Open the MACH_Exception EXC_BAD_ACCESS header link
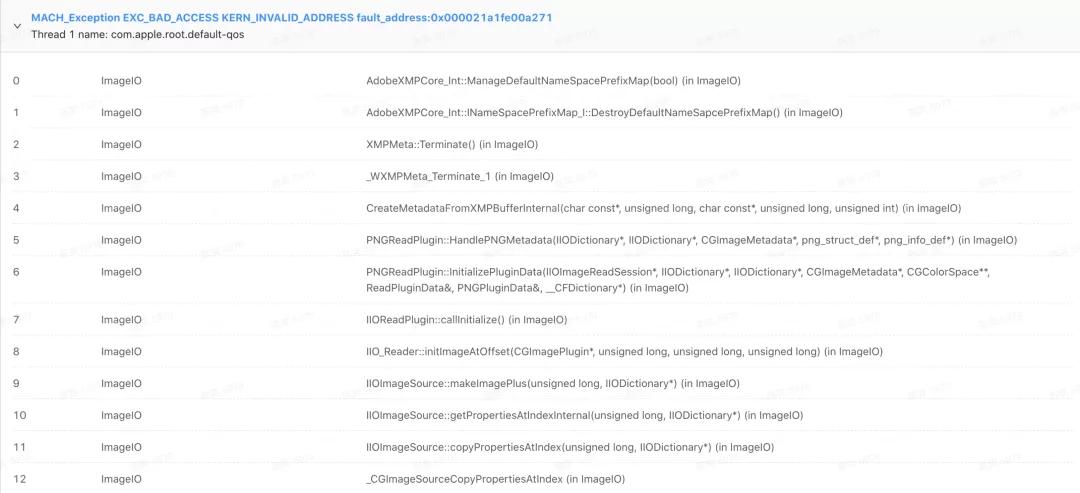This screenshot has width=1080, height=493. (x=291, y=18)
